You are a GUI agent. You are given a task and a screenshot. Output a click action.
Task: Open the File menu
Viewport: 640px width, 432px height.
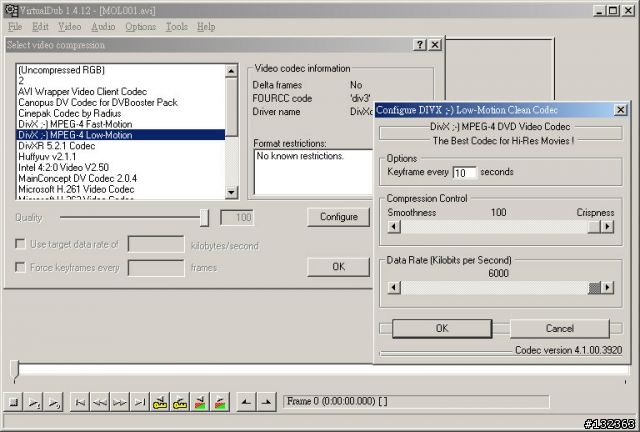tap(15, 27)
